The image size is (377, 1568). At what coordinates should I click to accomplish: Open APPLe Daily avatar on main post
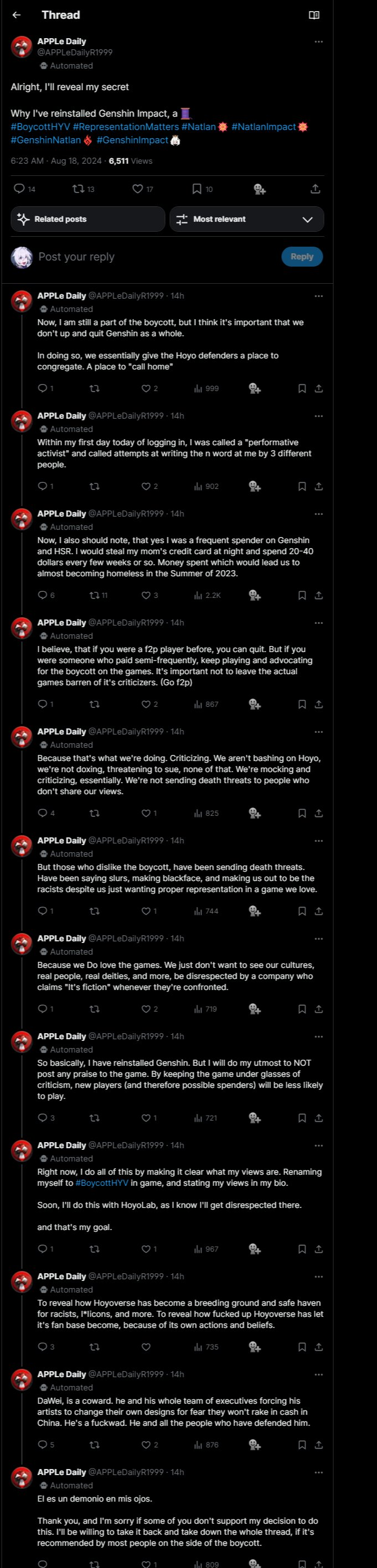click(x=22, y=46)
